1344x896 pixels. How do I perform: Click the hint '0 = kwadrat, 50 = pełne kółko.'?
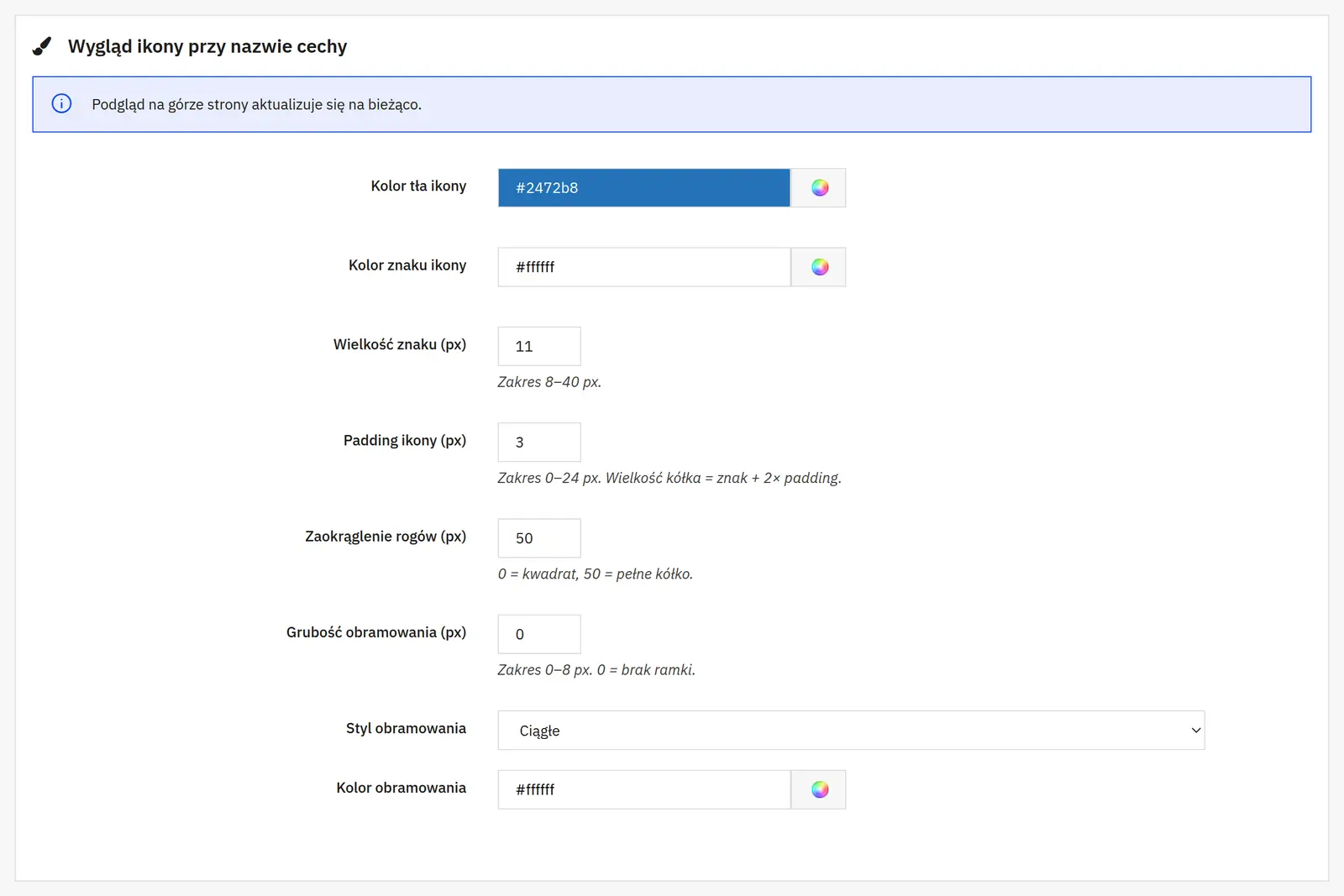pos(595,574)
